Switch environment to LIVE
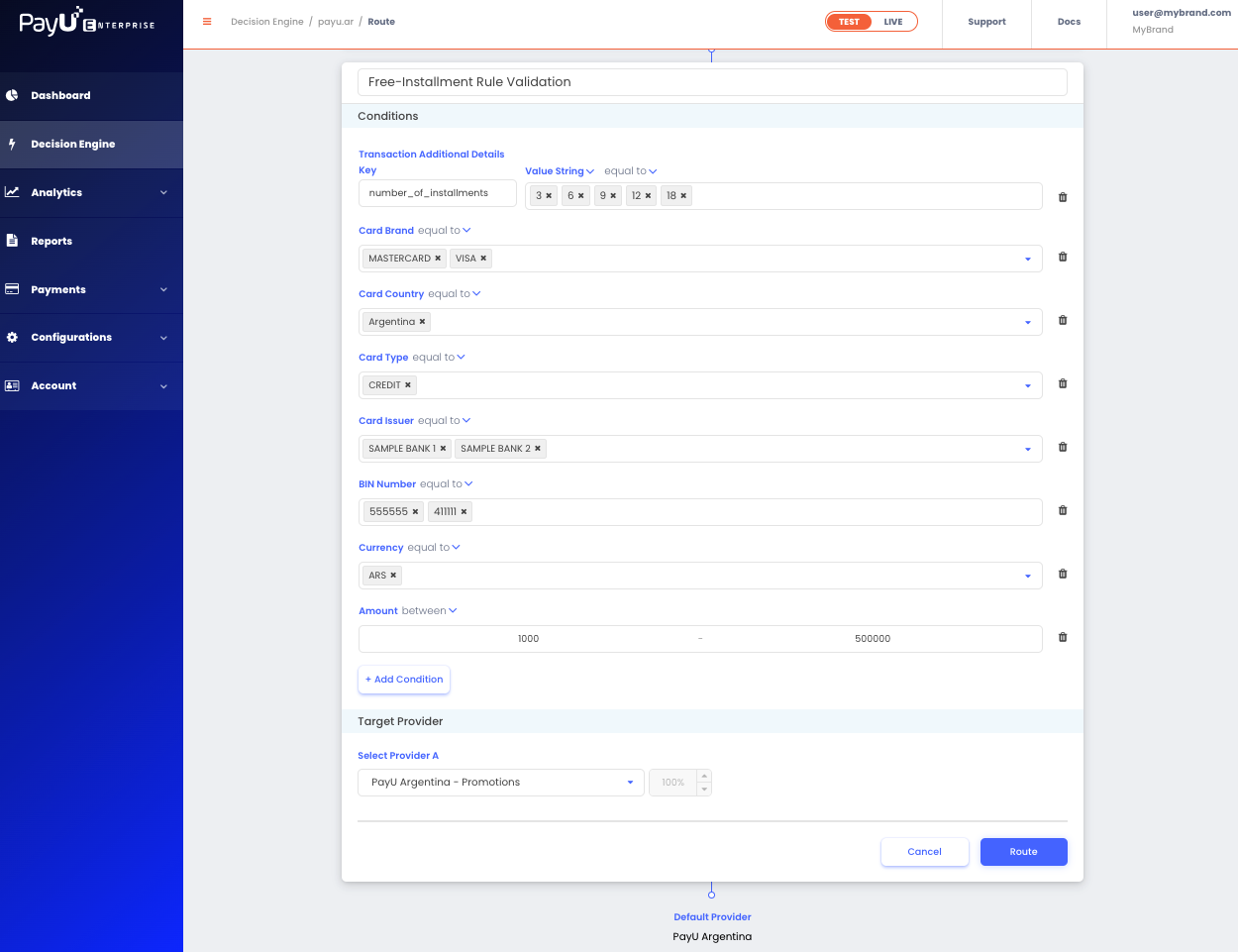 [893, 22]
